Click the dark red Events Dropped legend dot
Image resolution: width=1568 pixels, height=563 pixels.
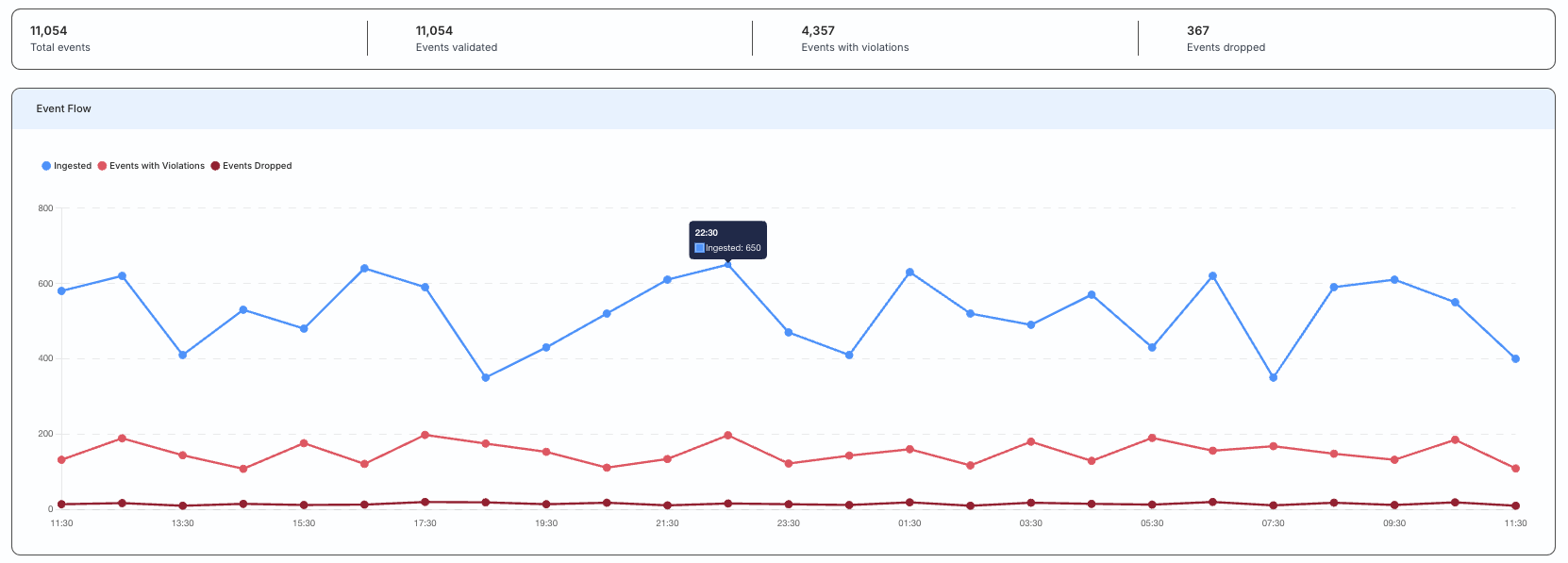click(x=215, y=166)
